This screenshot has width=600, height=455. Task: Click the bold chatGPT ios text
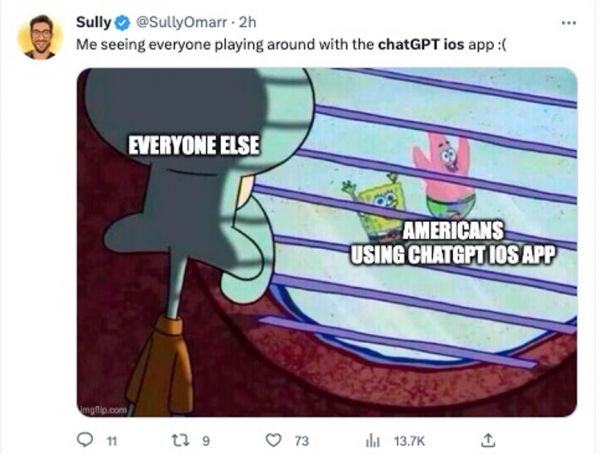(x=421, y=44)
